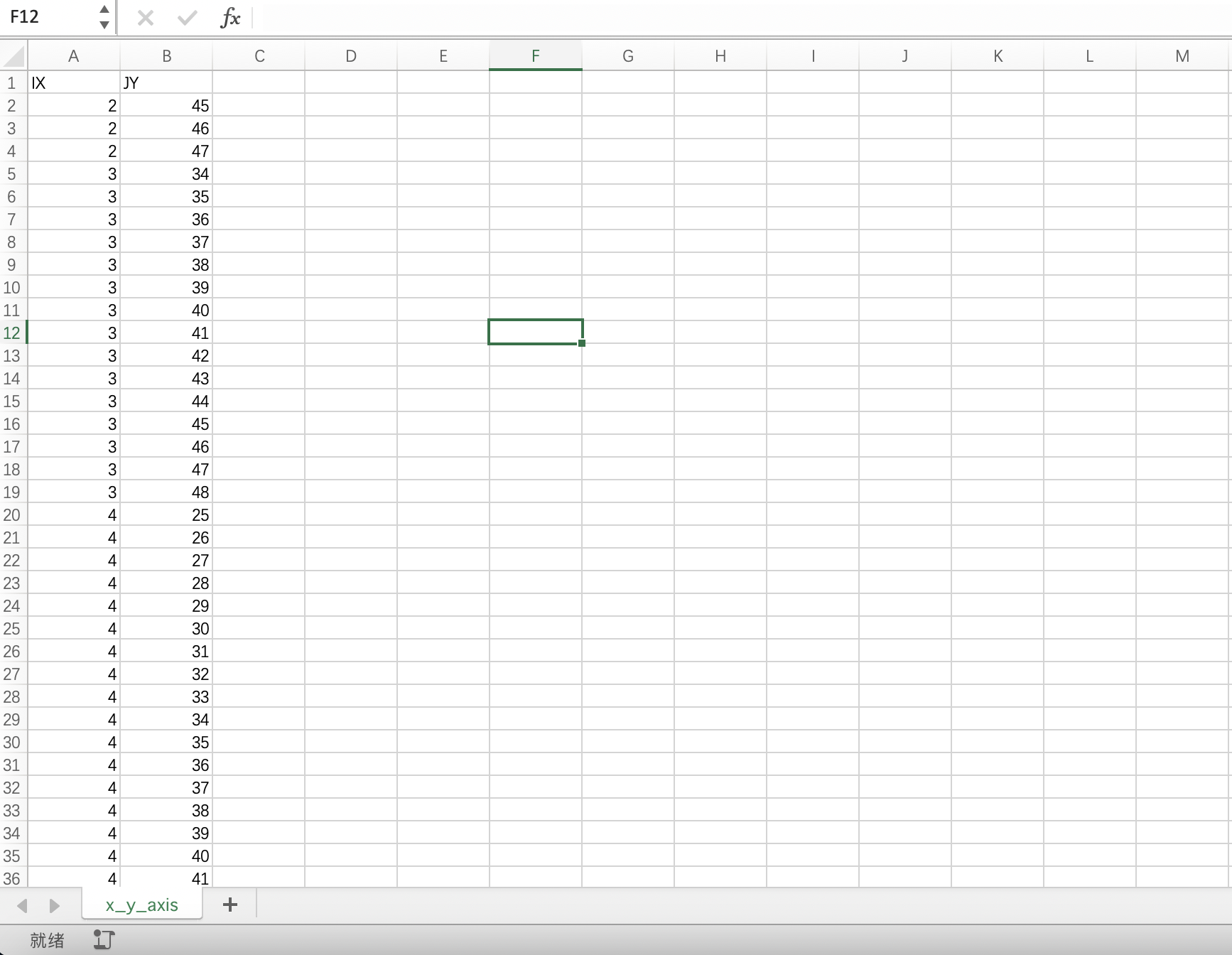Click cell B36 with value 41
The height and width of the screenshot is (955, 1232).
(166, 878)
